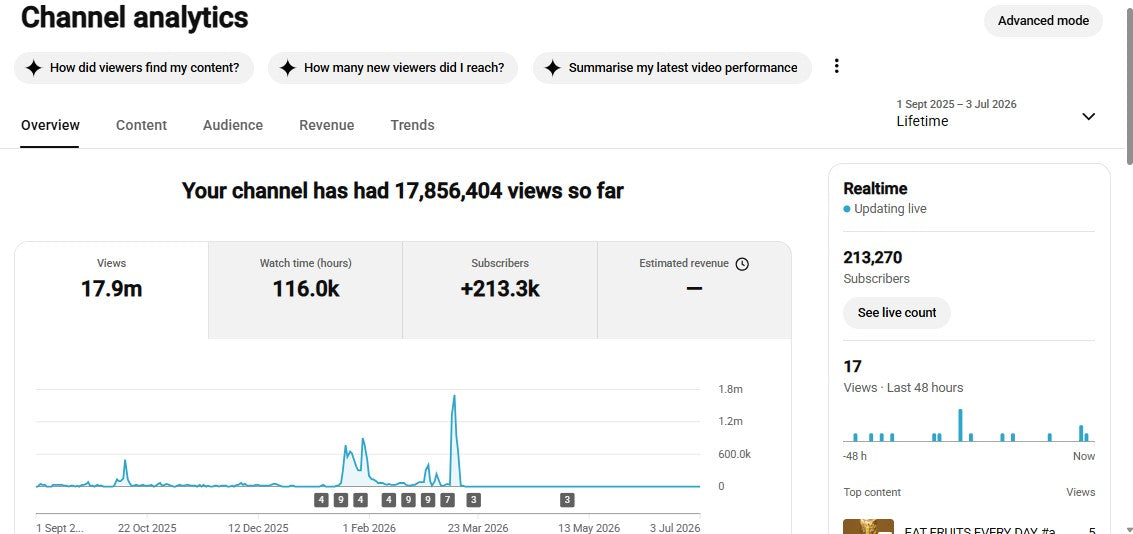Ask 'How many new viewers did I reach?'
This screenshot has height=534, width=1133.
tap(392, 68)
